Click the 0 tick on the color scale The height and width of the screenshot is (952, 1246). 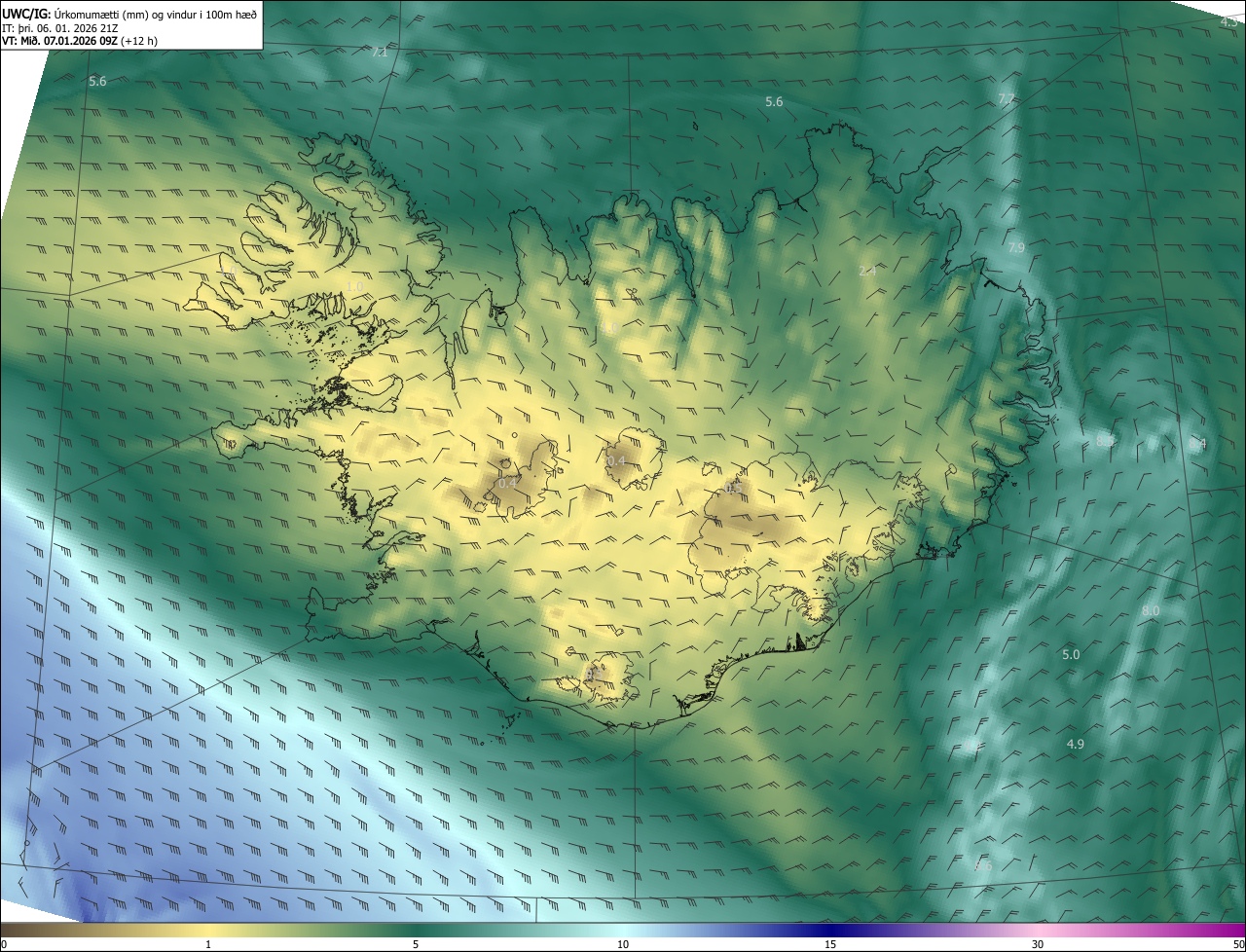4,944
